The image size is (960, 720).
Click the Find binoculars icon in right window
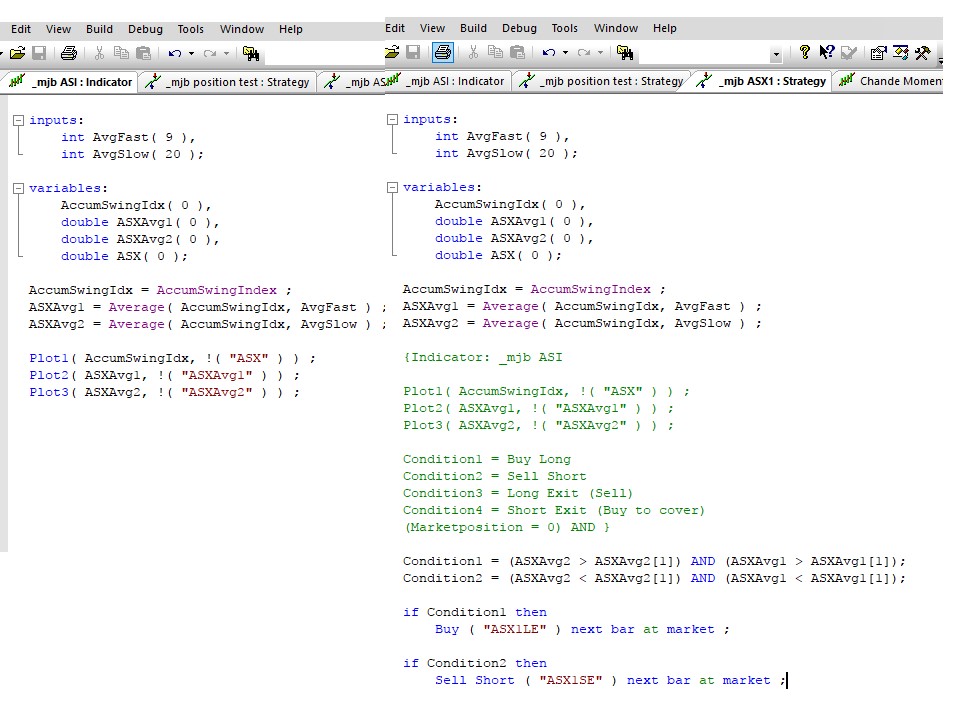[625, 53]
